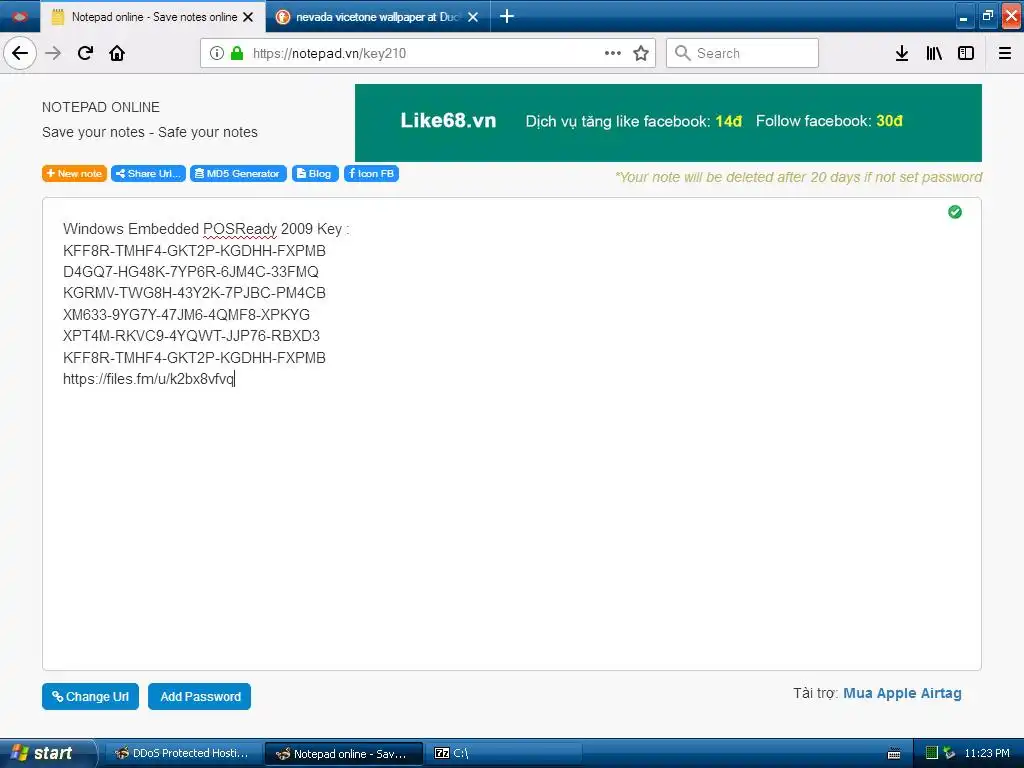This screenshot has height=768, width=1024.
Task: Open the downloads panel
Action: pos(901,53)
